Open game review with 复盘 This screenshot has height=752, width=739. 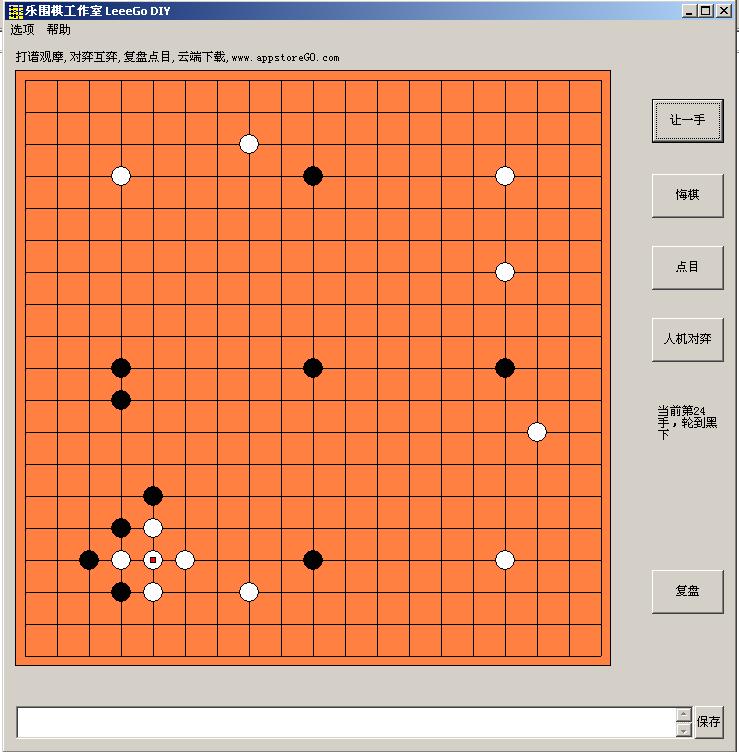pos(687,591)
